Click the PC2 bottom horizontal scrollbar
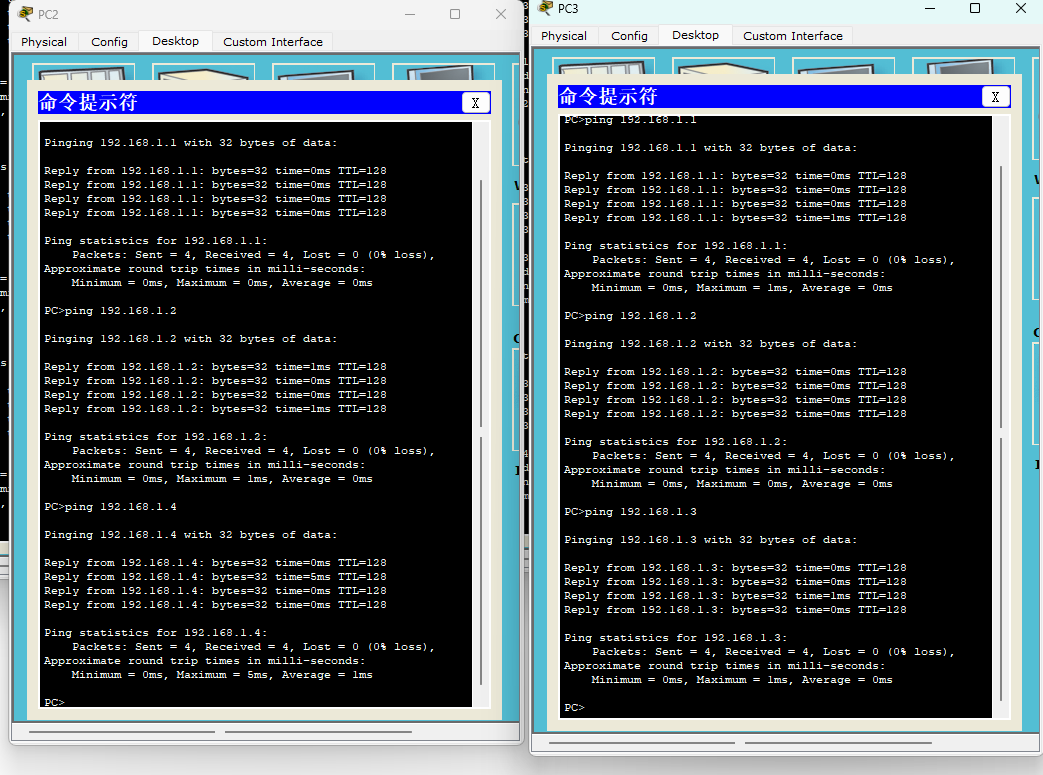 tap(120, 732)
